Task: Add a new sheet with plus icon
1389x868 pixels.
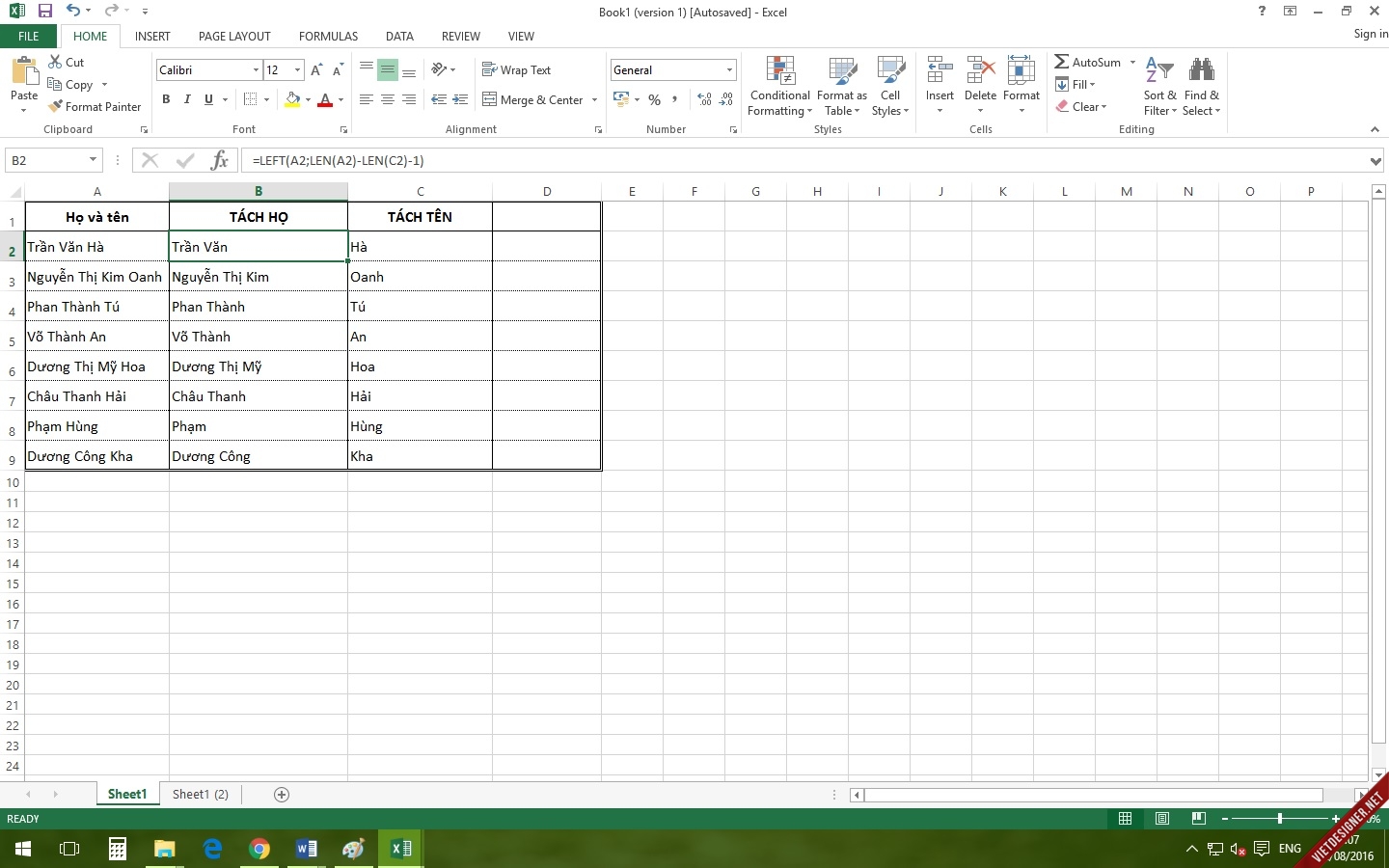Action: (x=282, y=794)
